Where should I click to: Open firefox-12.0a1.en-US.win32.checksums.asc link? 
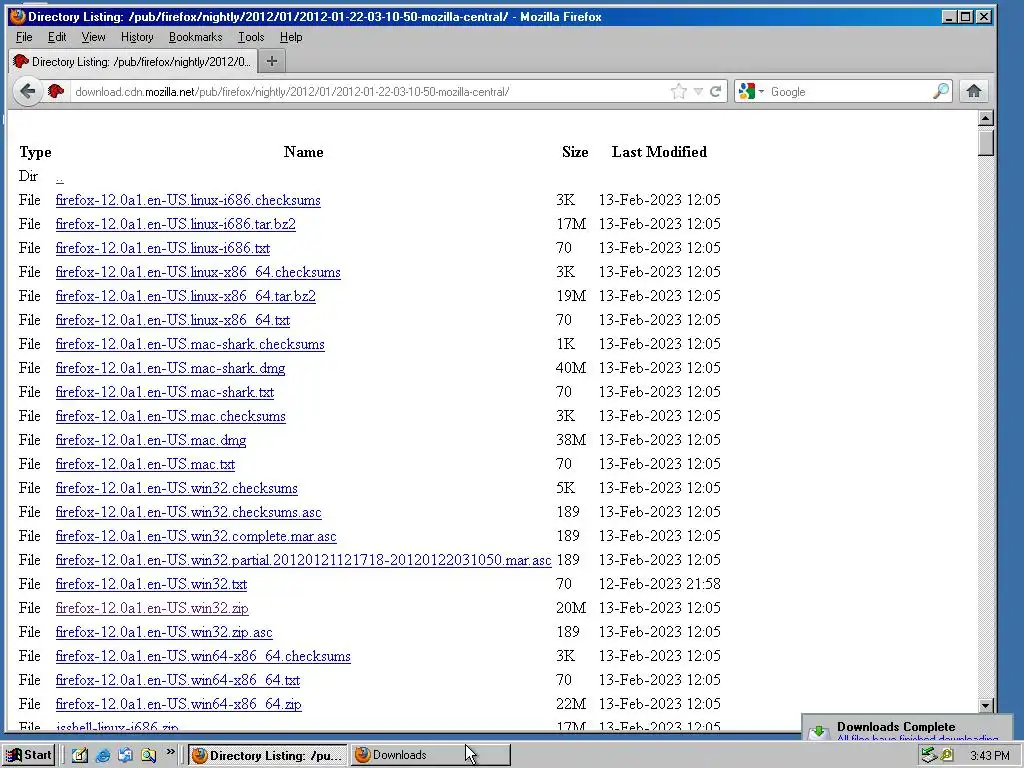pos(189,513)
